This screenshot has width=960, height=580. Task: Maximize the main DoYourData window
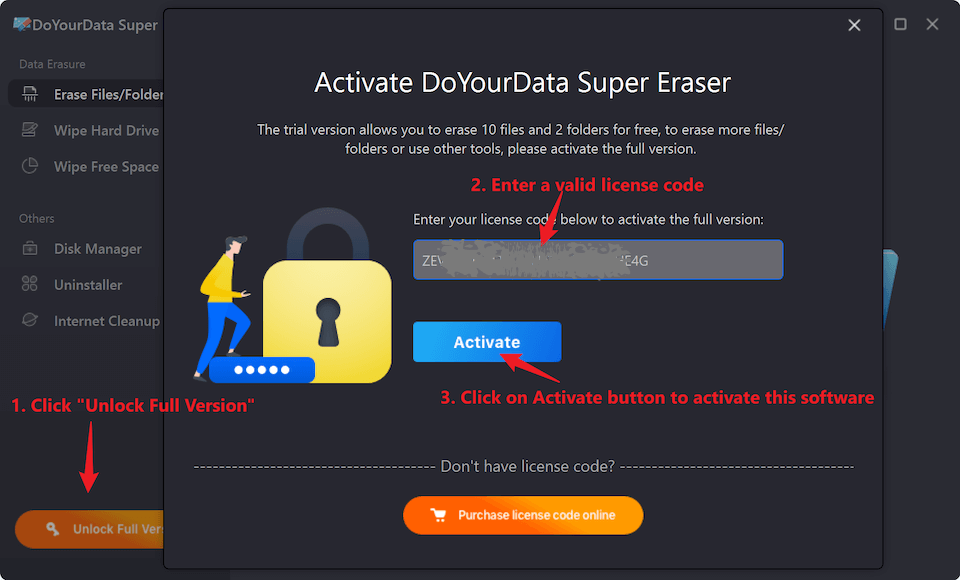click(900, 24)
